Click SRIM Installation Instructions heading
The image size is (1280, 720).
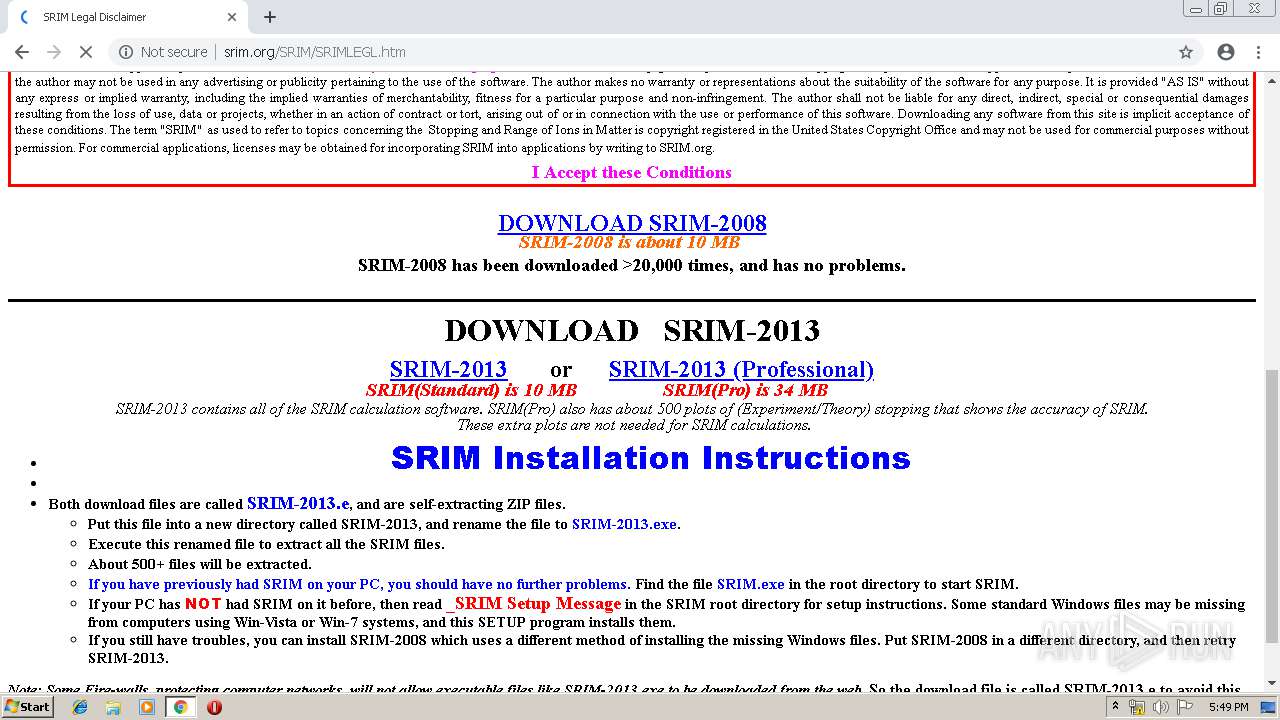point(650,458)
